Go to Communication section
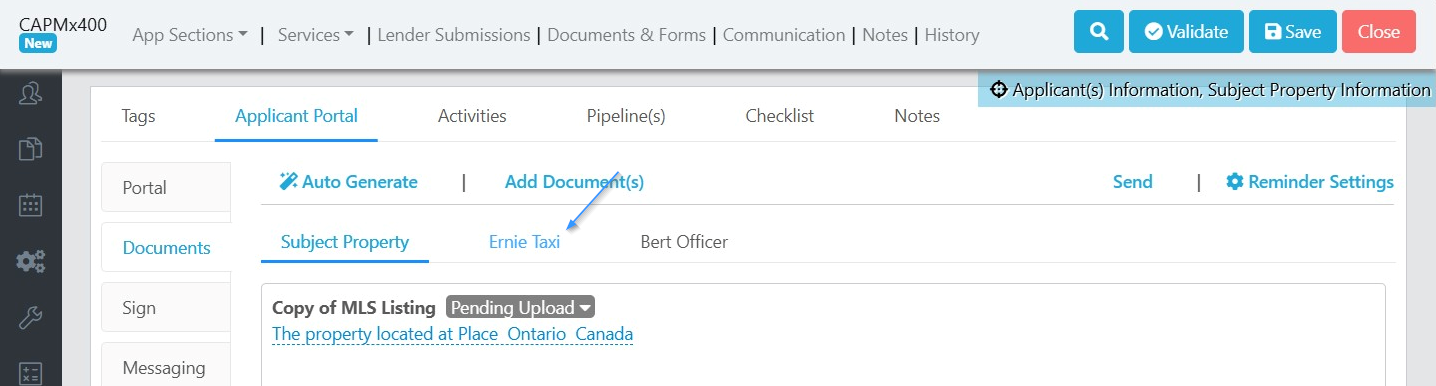1436x386 pixels. click(x=784, y=35)
